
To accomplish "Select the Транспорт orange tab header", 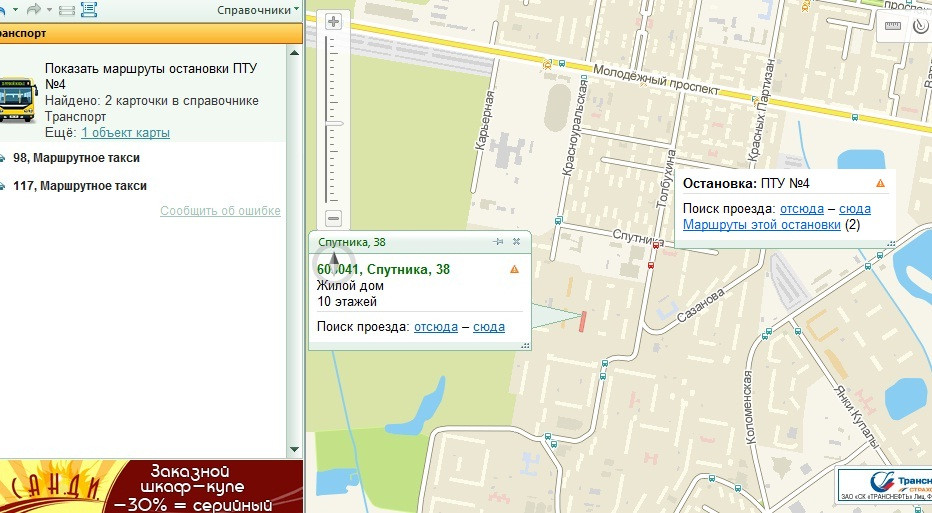I will coord(151,33).
